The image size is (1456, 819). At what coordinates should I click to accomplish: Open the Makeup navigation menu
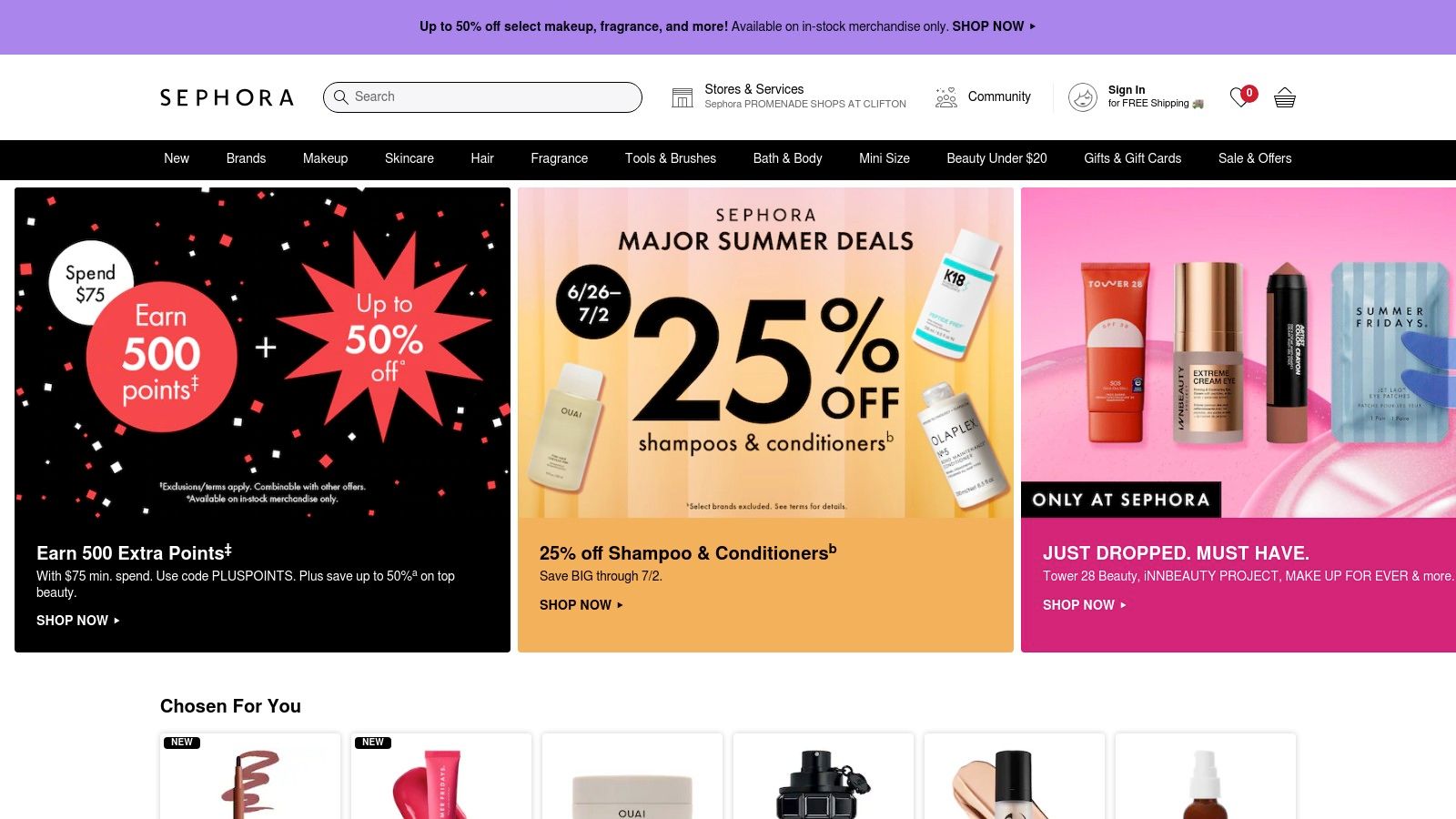(325, 158)
